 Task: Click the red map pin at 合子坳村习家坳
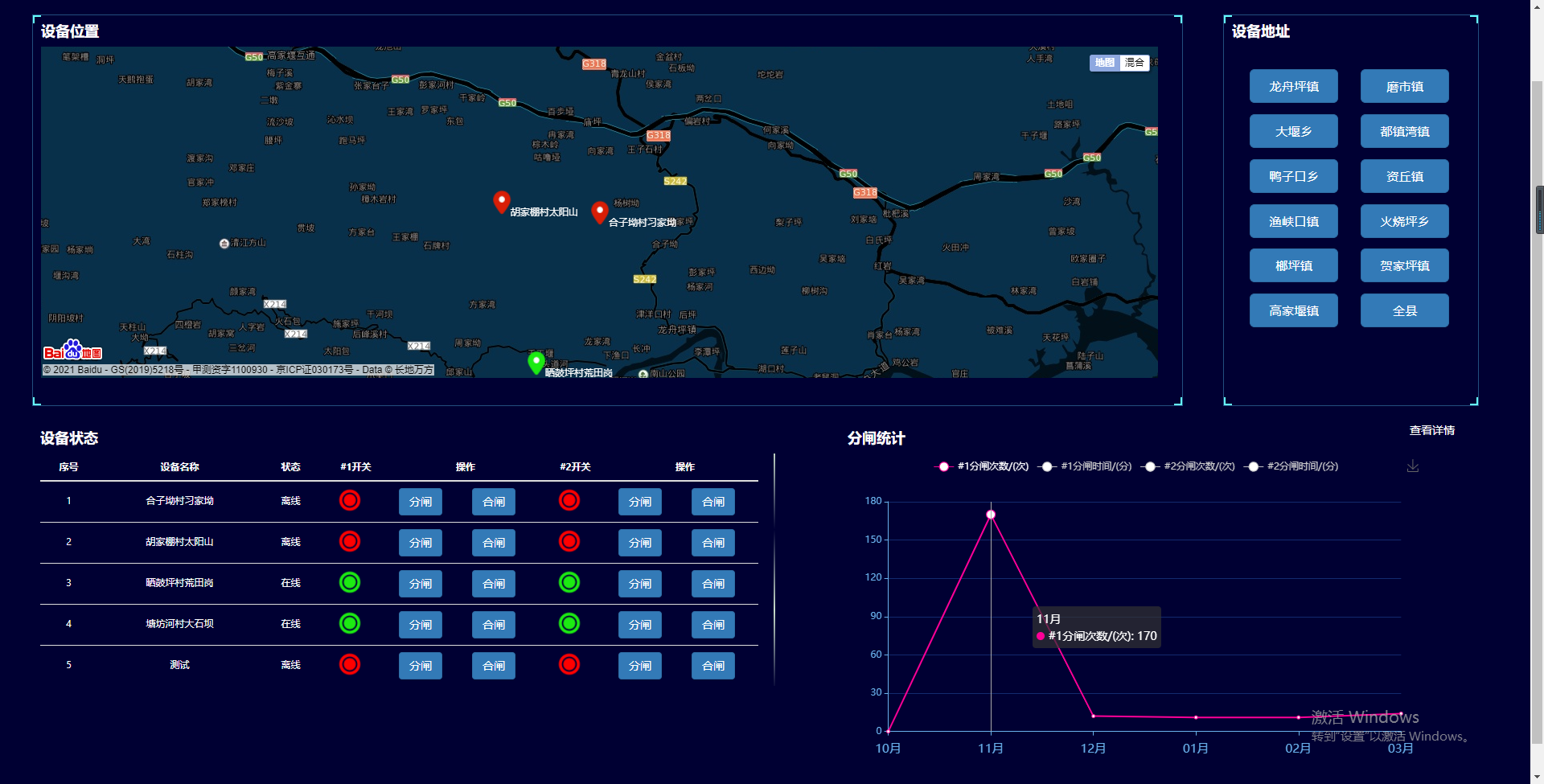pyautogui.click(x=599, y=211)
